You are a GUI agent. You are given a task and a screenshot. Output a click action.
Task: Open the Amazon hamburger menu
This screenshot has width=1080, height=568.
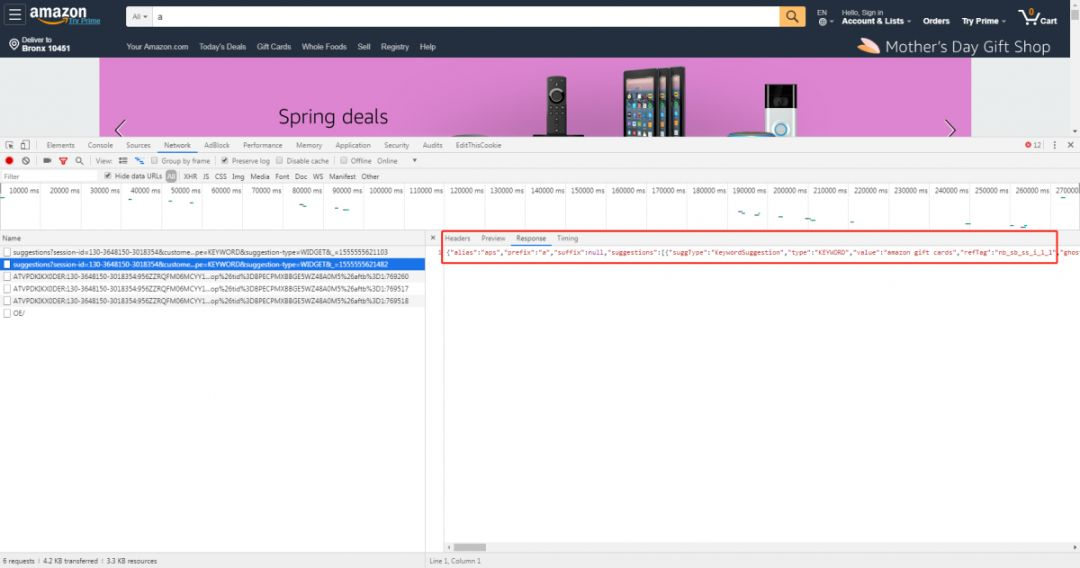tap(14, 16)
